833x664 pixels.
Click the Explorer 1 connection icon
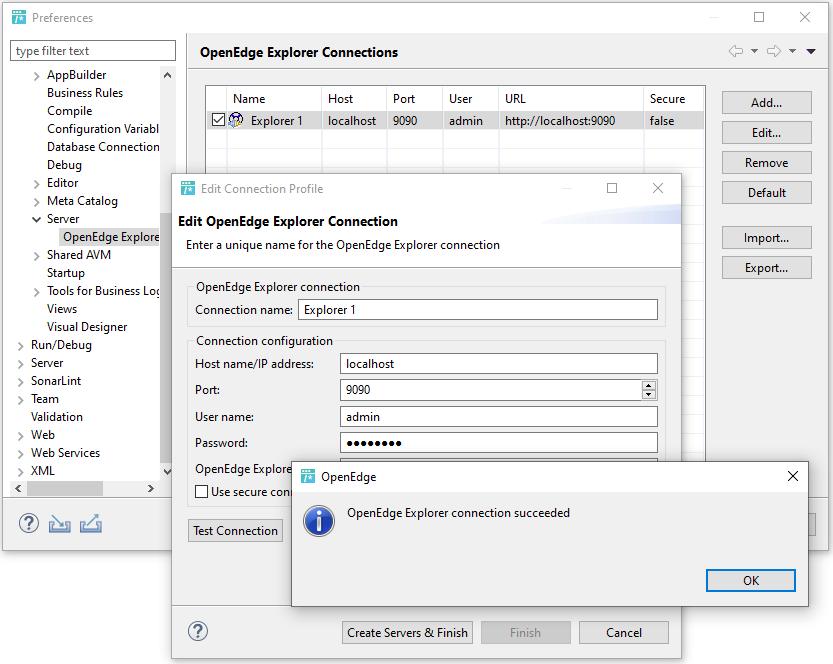click(x=236, y=120)
